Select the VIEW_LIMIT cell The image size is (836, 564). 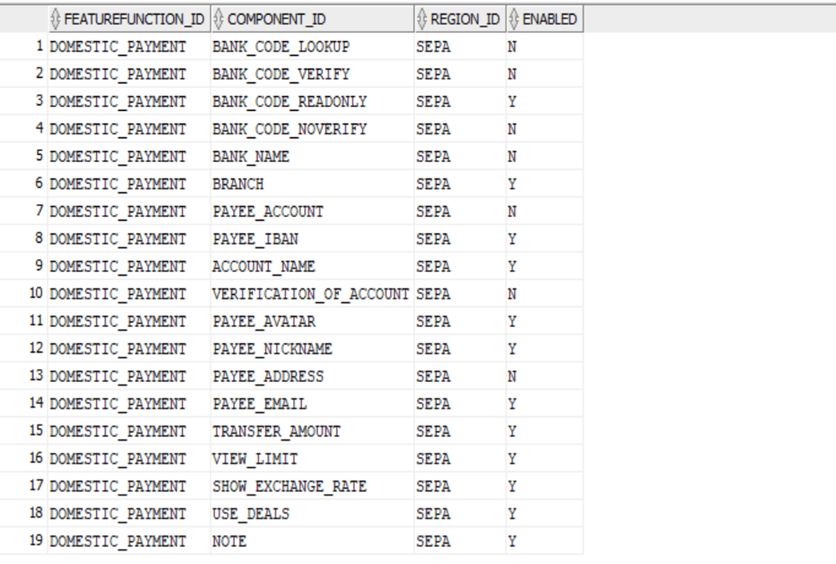[x=312, y=458]
